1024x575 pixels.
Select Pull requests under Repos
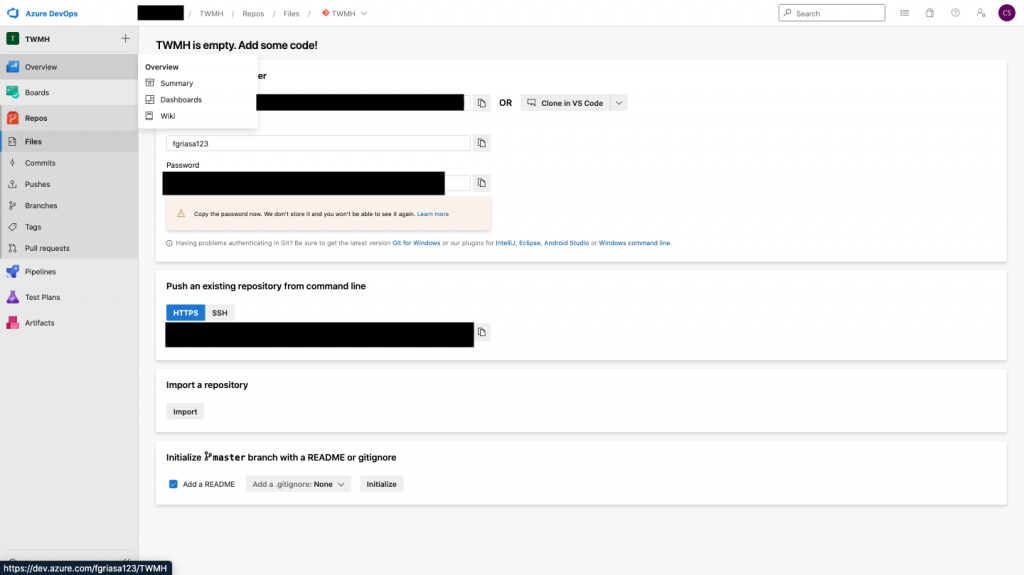[69, 248]
